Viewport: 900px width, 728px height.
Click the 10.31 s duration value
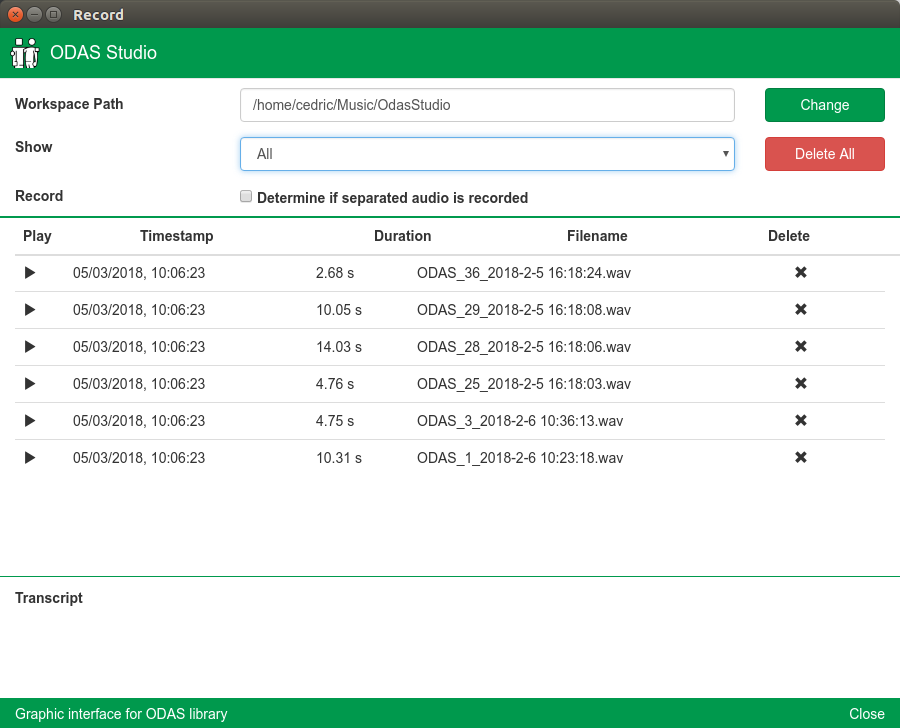pos(339,458)
